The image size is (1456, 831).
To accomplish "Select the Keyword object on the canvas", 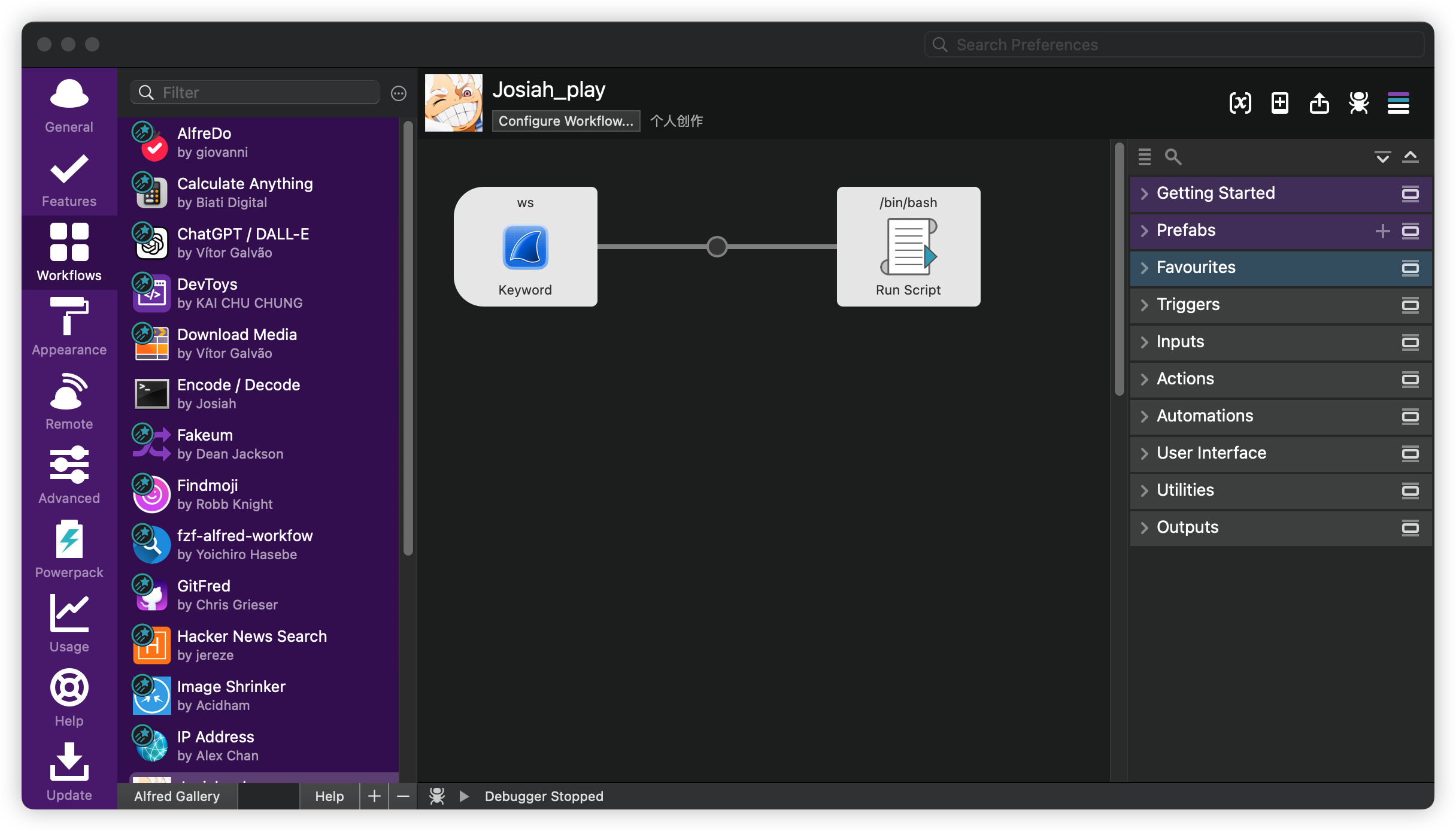I will click(x=525, y=247).
